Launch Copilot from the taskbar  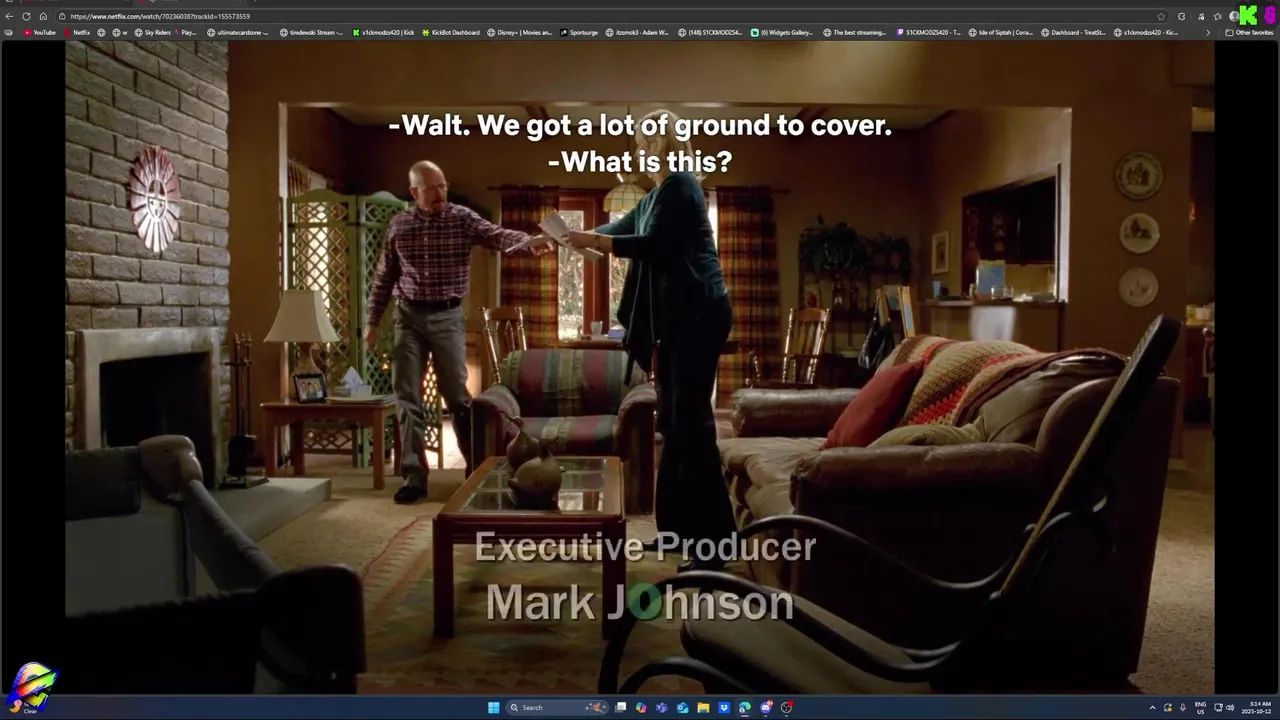(x=641, y=707)
